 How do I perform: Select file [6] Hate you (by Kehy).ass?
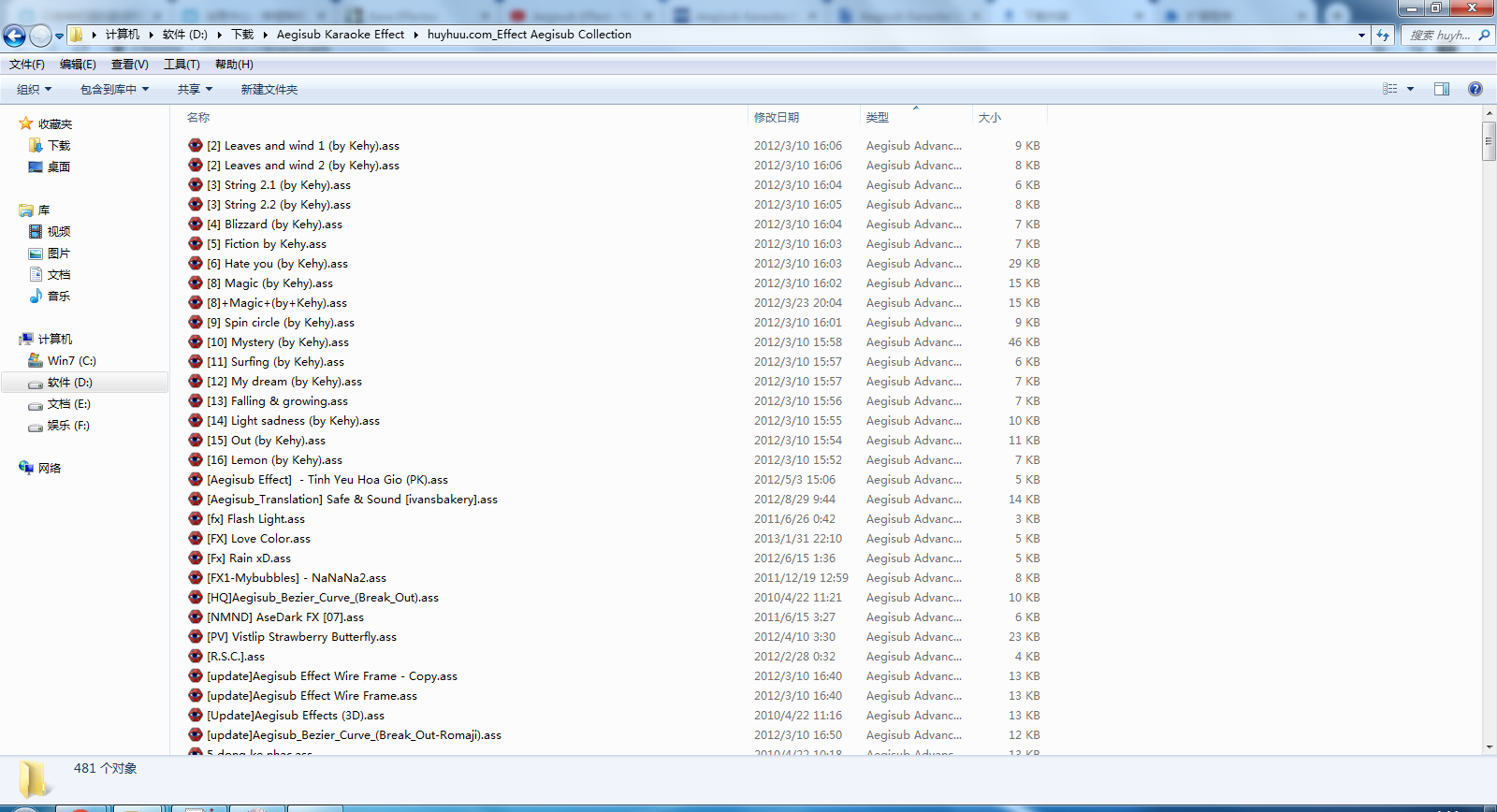point(278,264)
